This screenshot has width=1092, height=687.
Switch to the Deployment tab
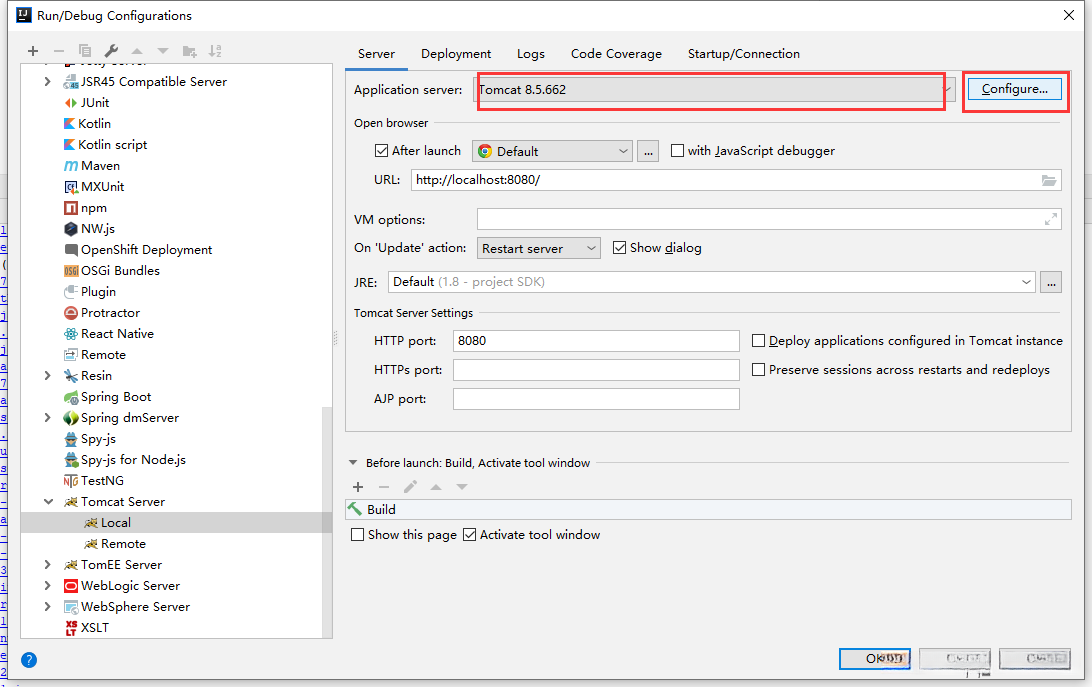click(456, 54)
